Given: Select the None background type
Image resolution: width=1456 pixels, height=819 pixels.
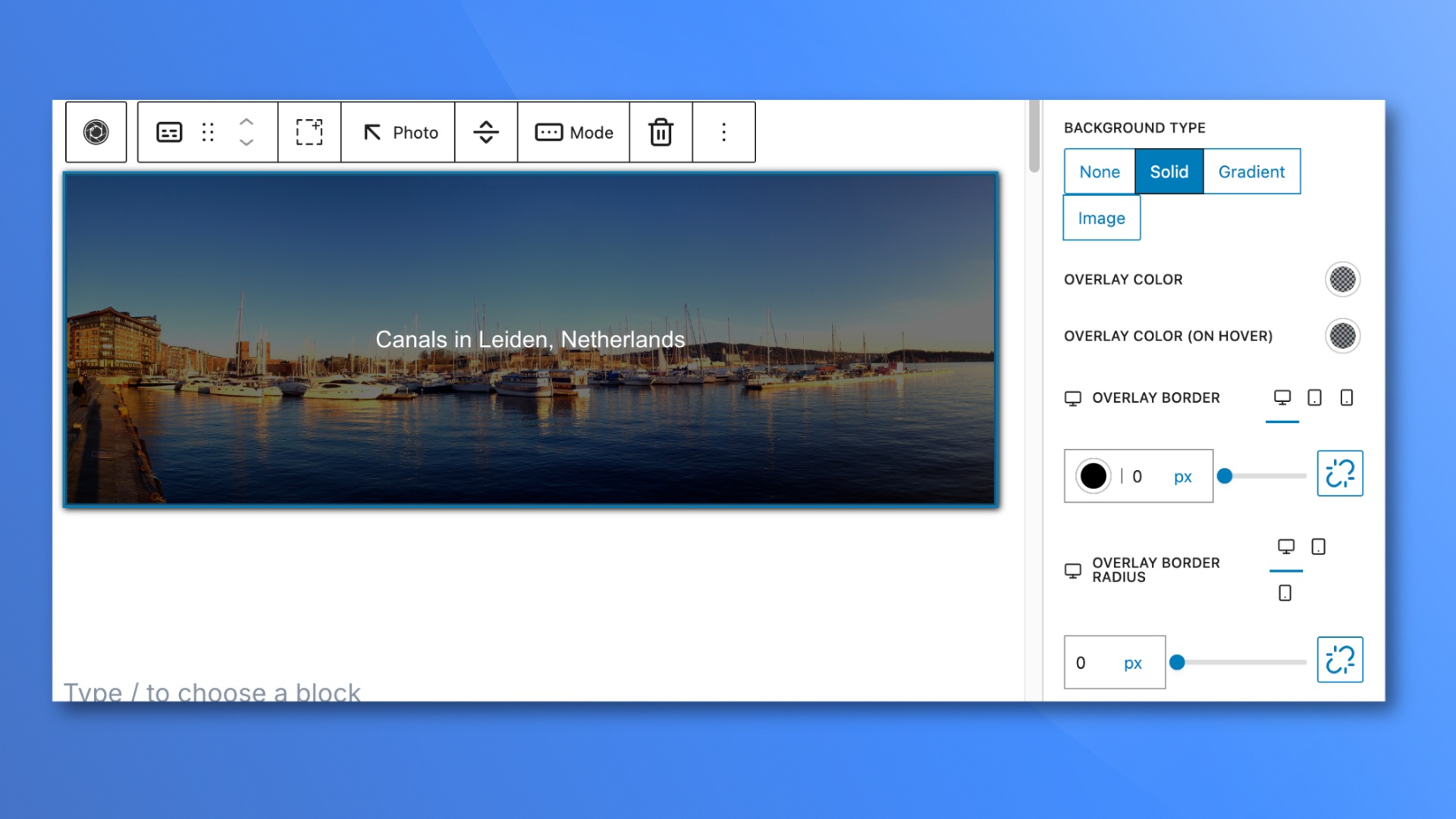Looking at the screenshot, I should coord(1100,172).
